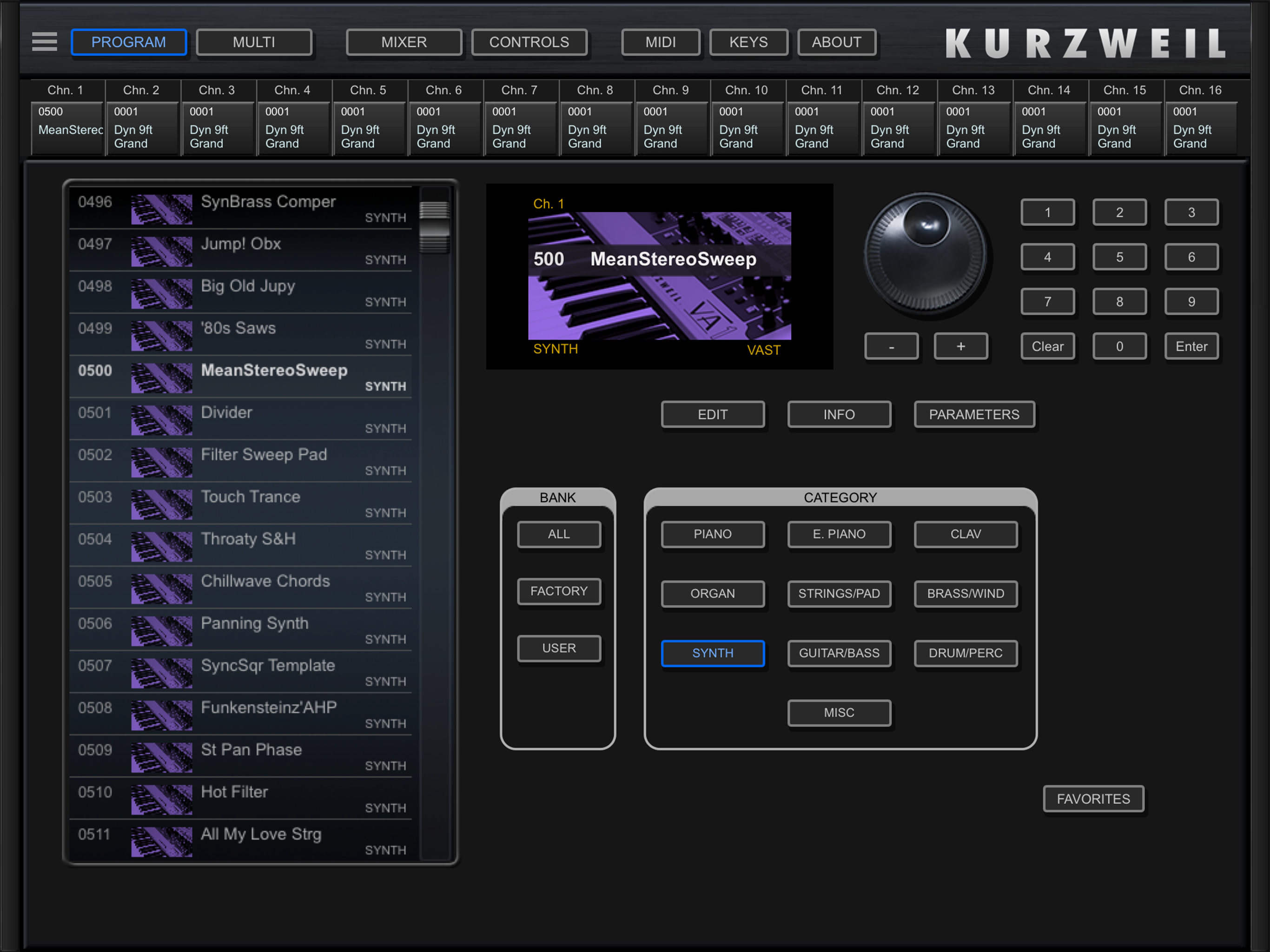Click thumbnail icon of Panning Synth
The width and height of the screenshot is (1270, 952).
[x=161, y=631]
